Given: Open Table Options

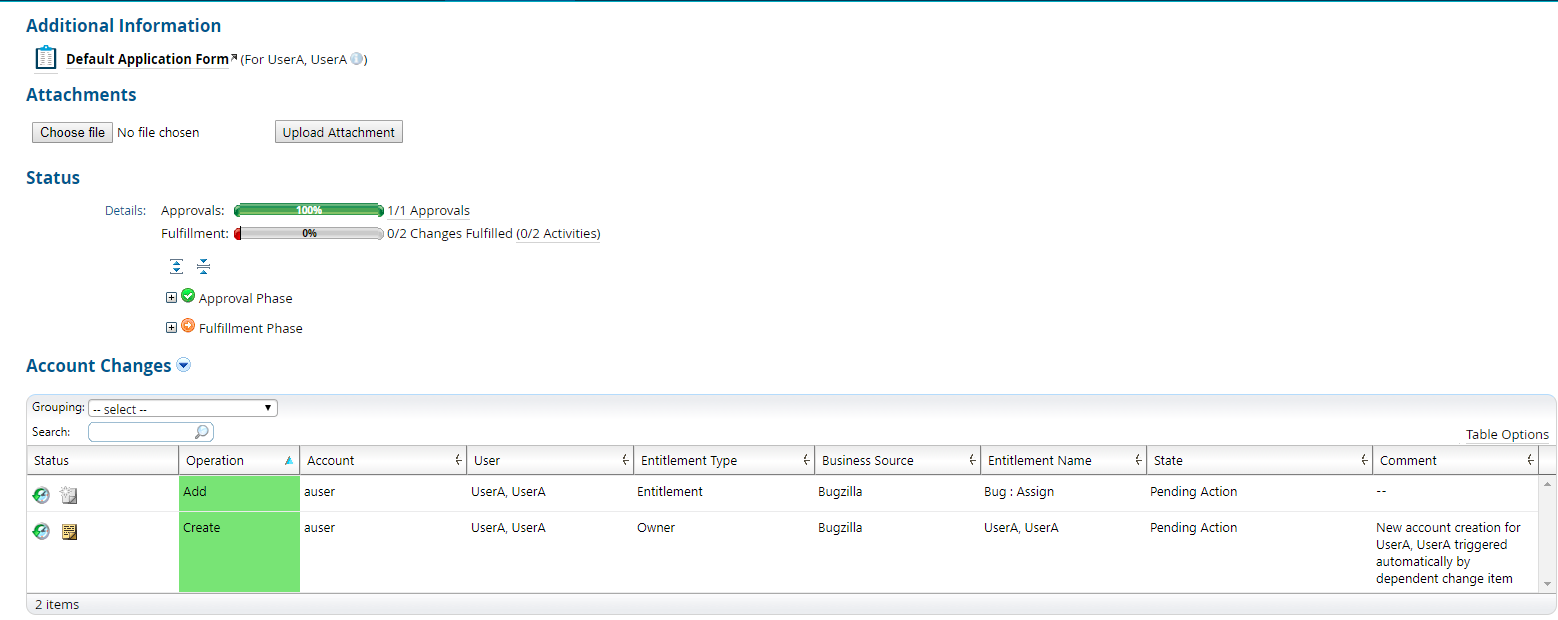Looking at the screenshot, I should [1507, 434].
